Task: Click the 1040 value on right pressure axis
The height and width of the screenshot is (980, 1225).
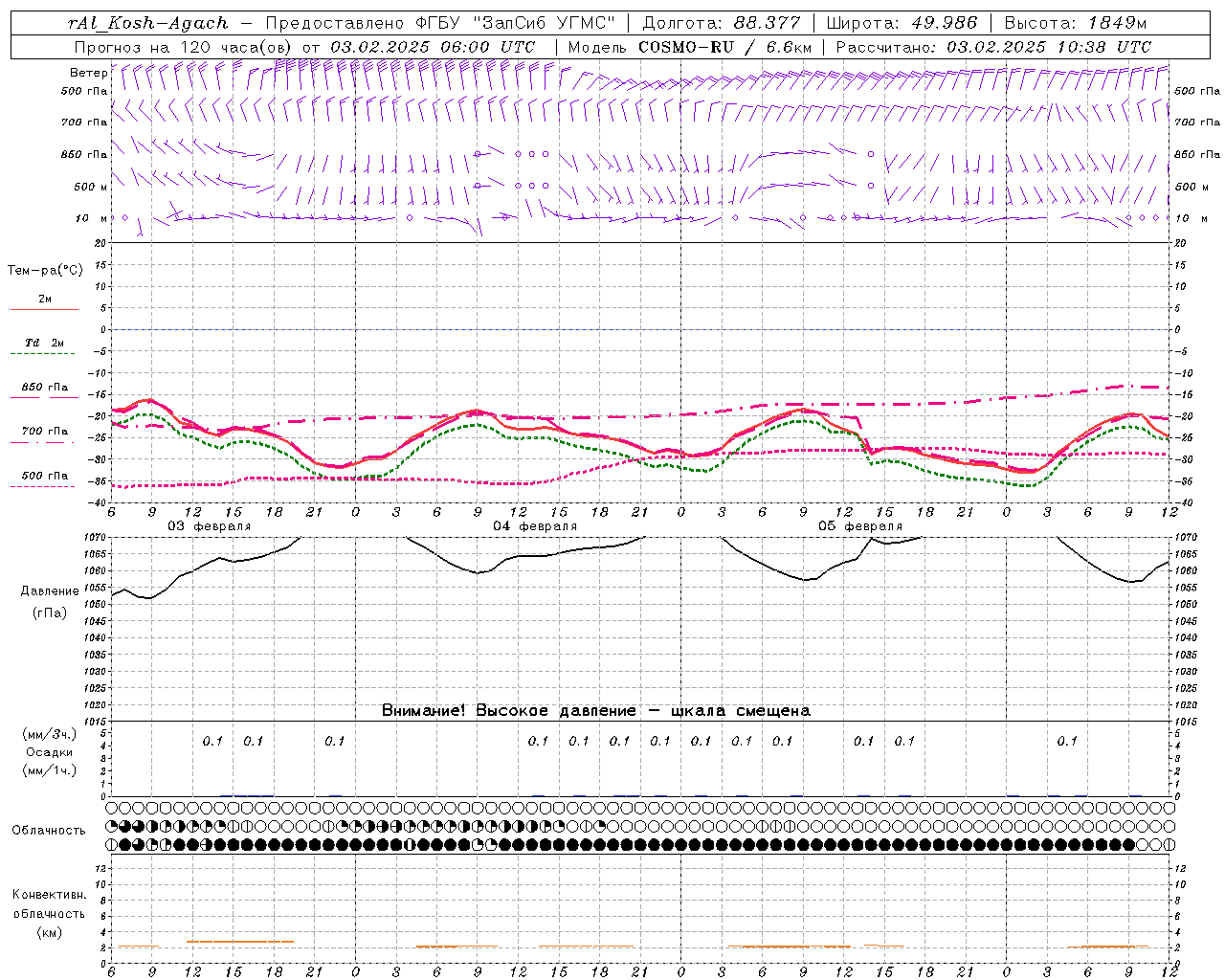Action: point(1185,637)
